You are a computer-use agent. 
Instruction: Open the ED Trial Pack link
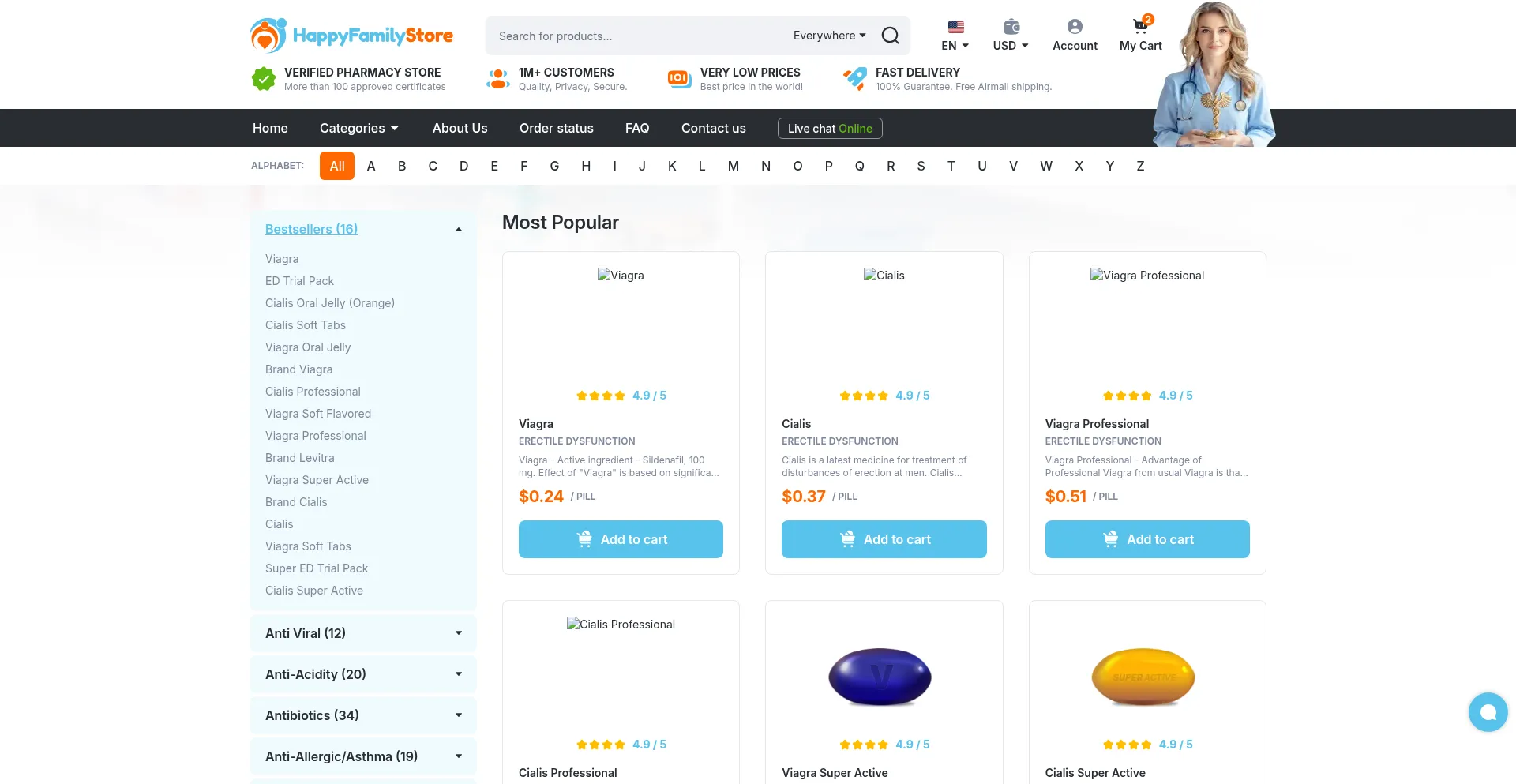[299, 281]
